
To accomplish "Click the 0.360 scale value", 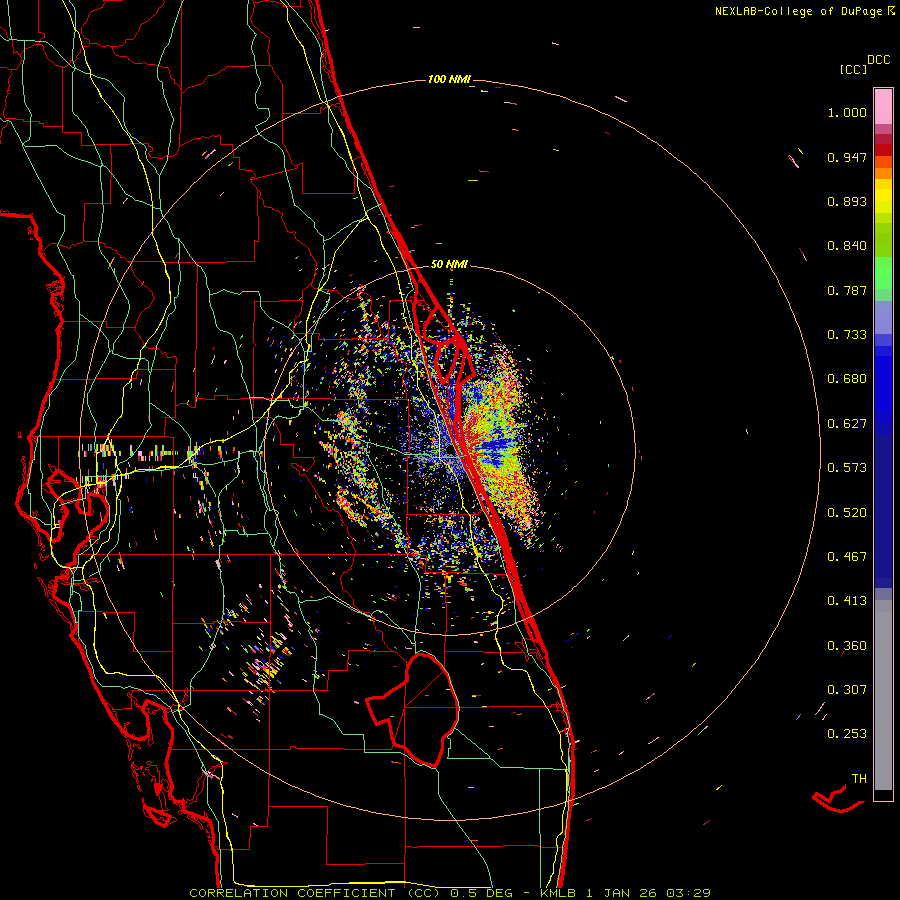I will [x=847, y=646].
